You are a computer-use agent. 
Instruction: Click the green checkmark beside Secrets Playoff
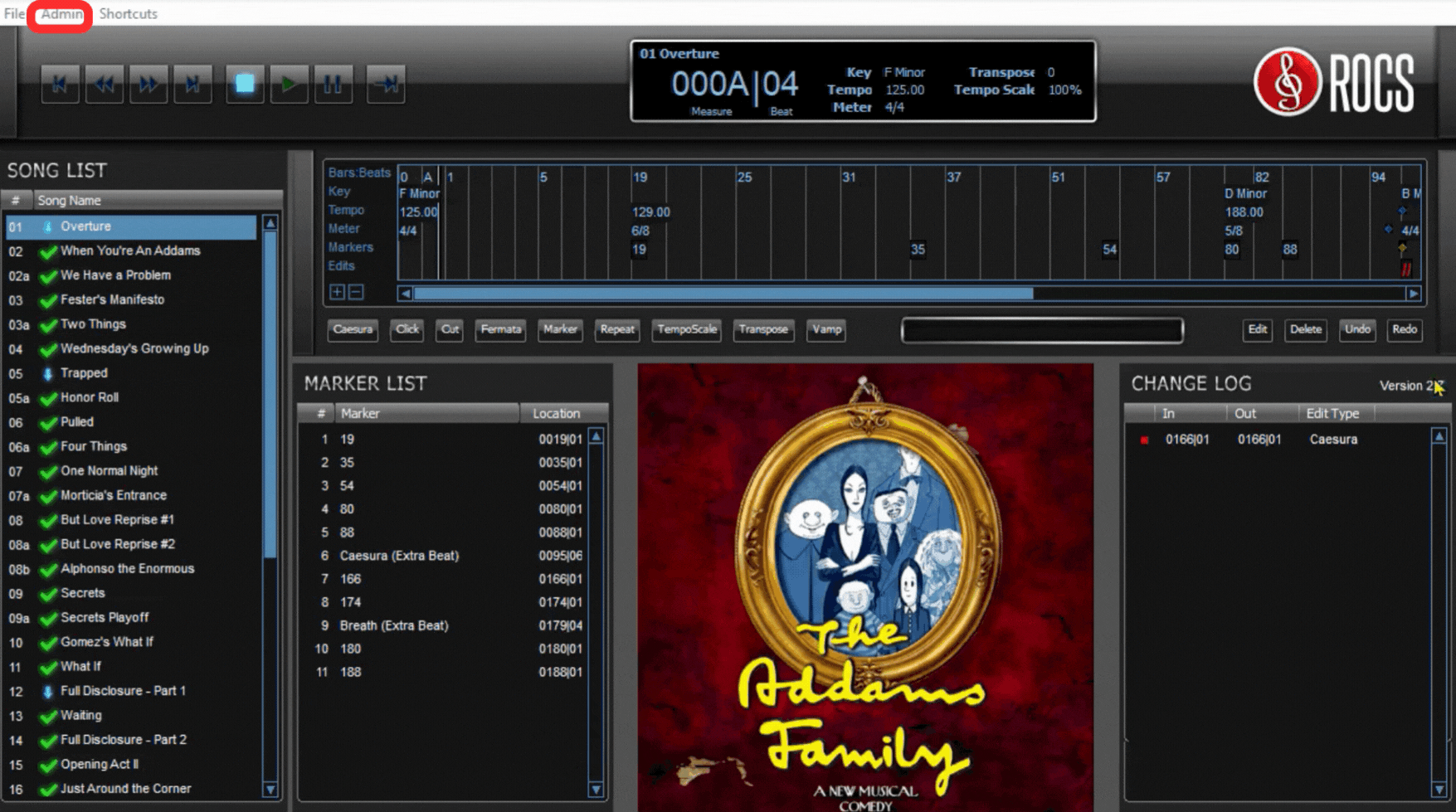pos(48,618)
